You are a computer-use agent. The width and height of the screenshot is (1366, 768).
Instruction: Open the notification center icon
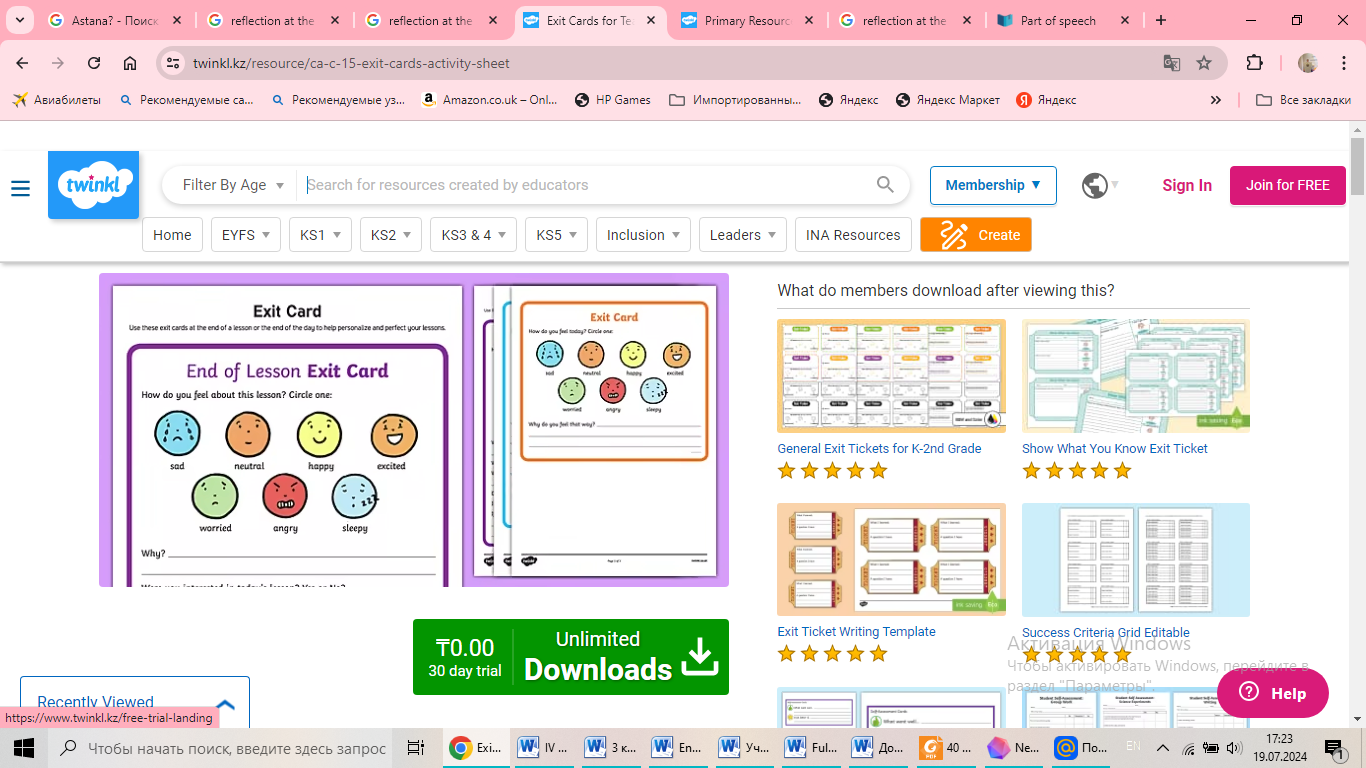[1333, 748]
